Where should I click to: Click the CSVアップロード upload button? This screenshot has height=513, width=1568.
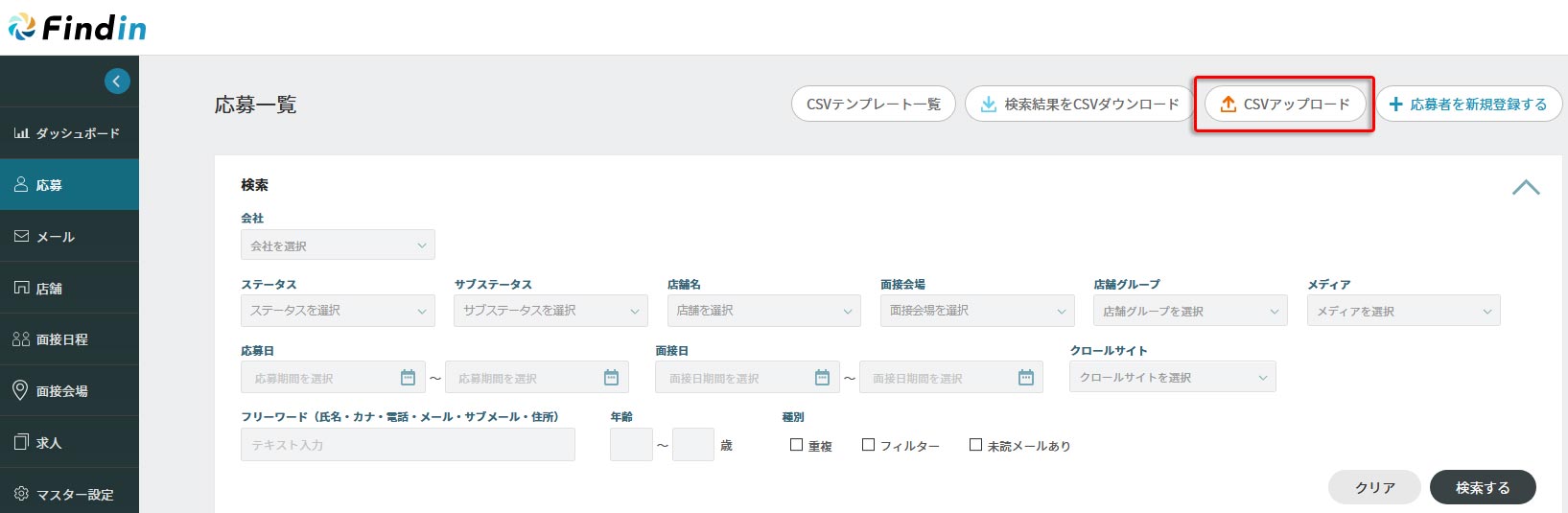coord(1284,105)
